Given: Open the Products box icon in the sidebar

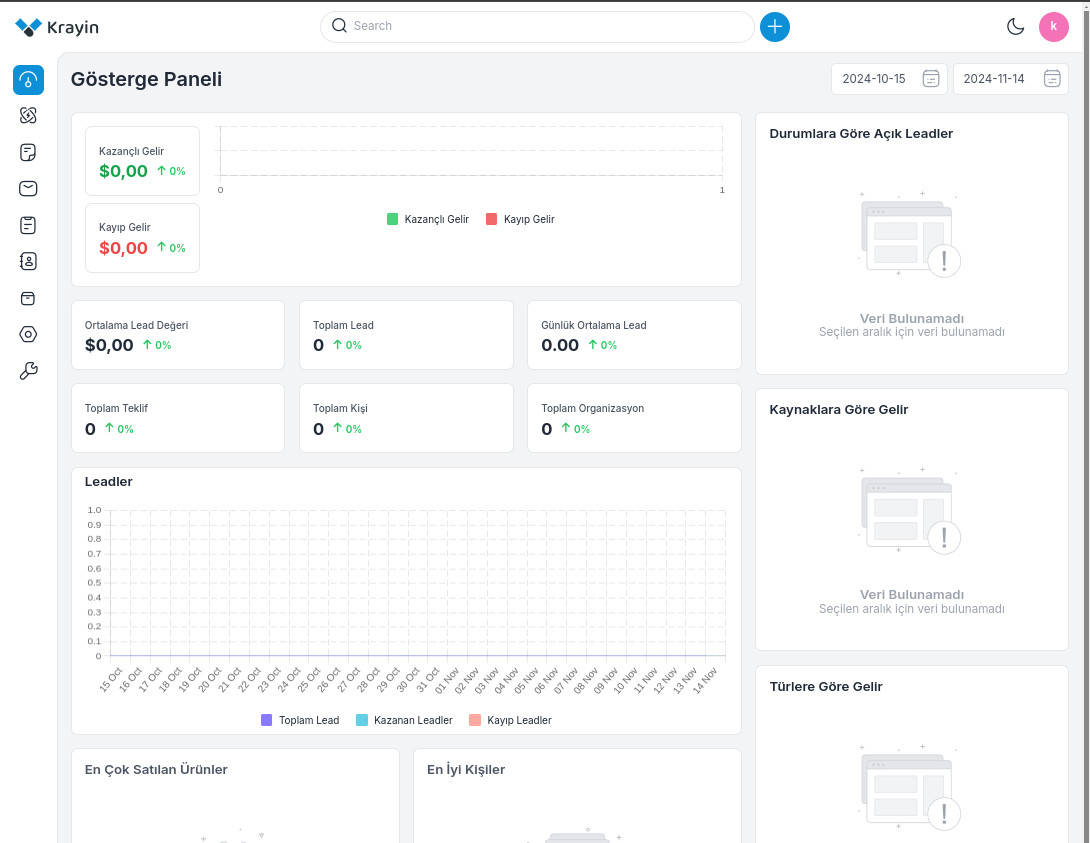Looking at the screenshot, I should tap(28, 298).
